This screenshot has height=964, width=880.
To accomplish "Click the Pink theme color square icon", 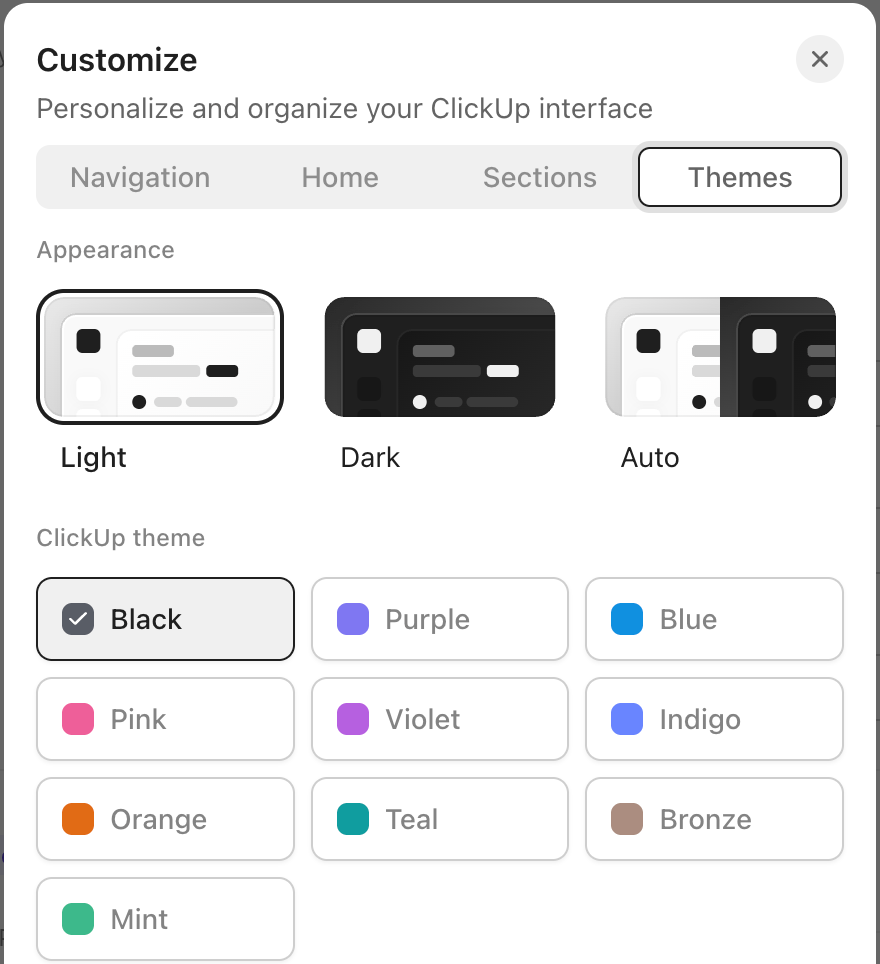I will click(80, 719).
